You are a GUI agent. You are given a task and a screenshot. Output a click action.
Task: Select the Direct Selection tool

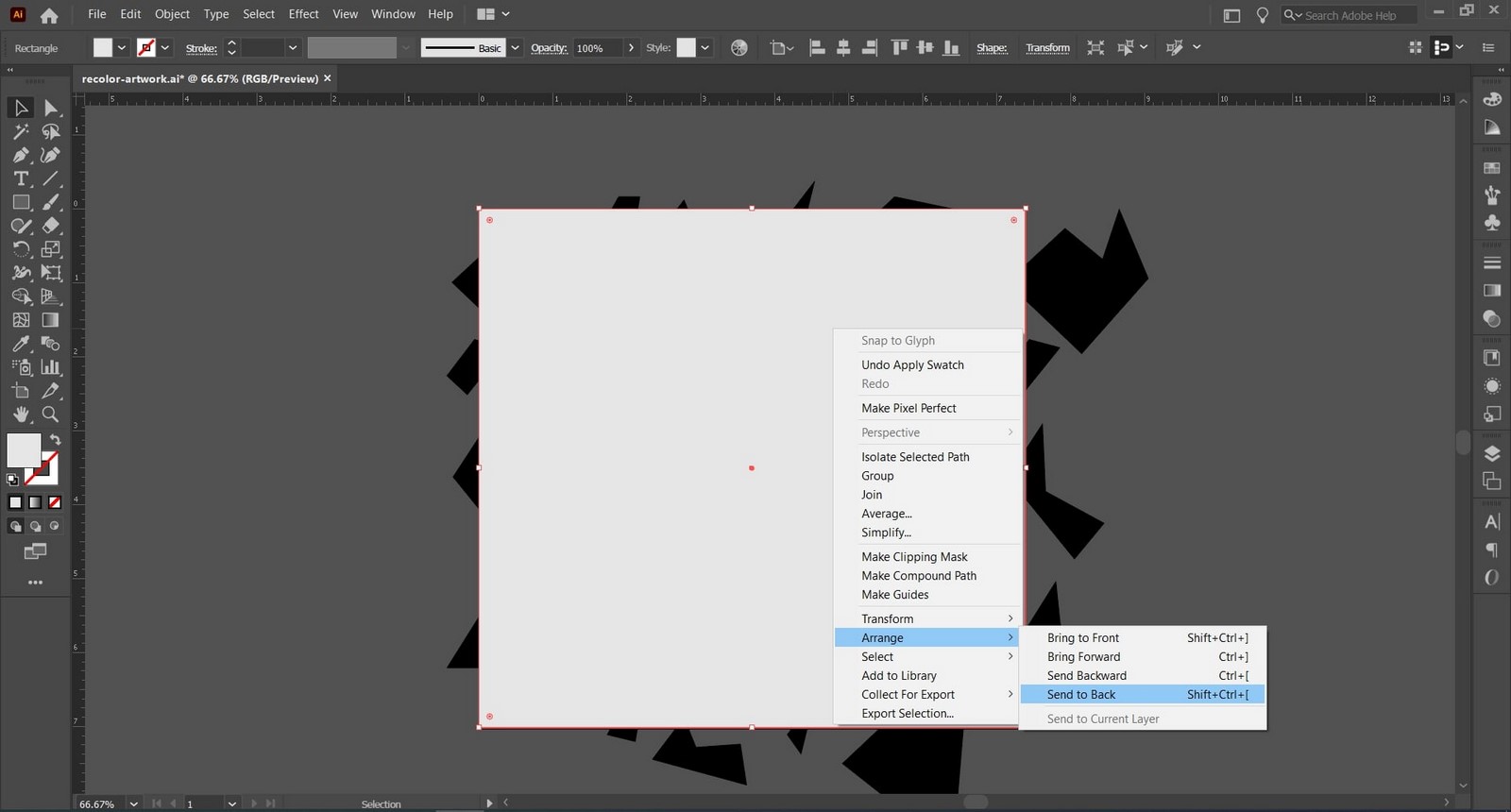click(x=51, y=108)
